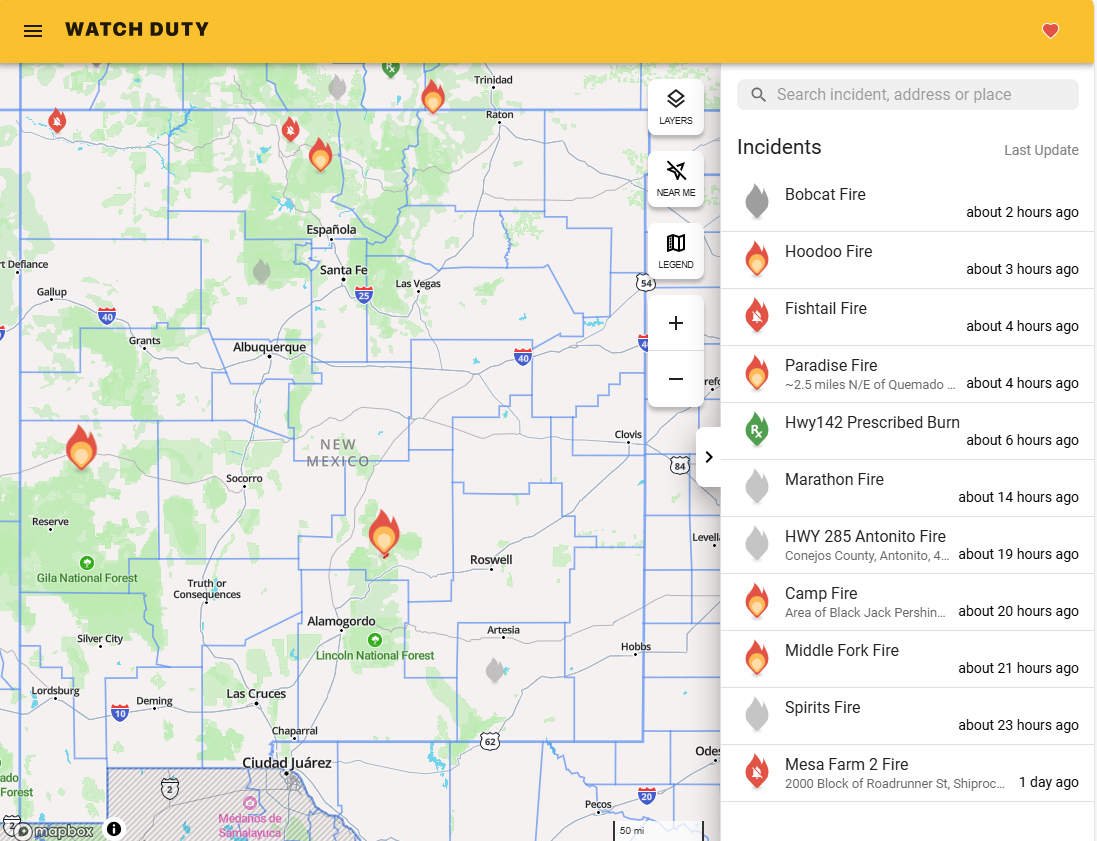
Task: Click the WATCH DUTY logo
Action: (137, 29)
